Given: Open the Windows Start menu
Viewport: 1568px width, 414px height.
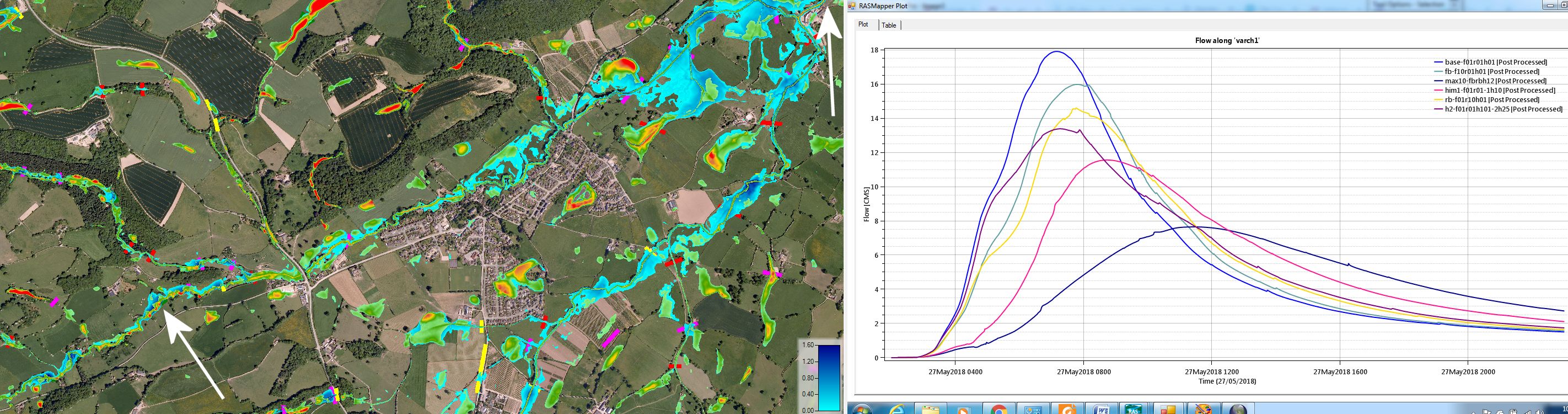Looking at the screenshot, I should click(863, 410).
